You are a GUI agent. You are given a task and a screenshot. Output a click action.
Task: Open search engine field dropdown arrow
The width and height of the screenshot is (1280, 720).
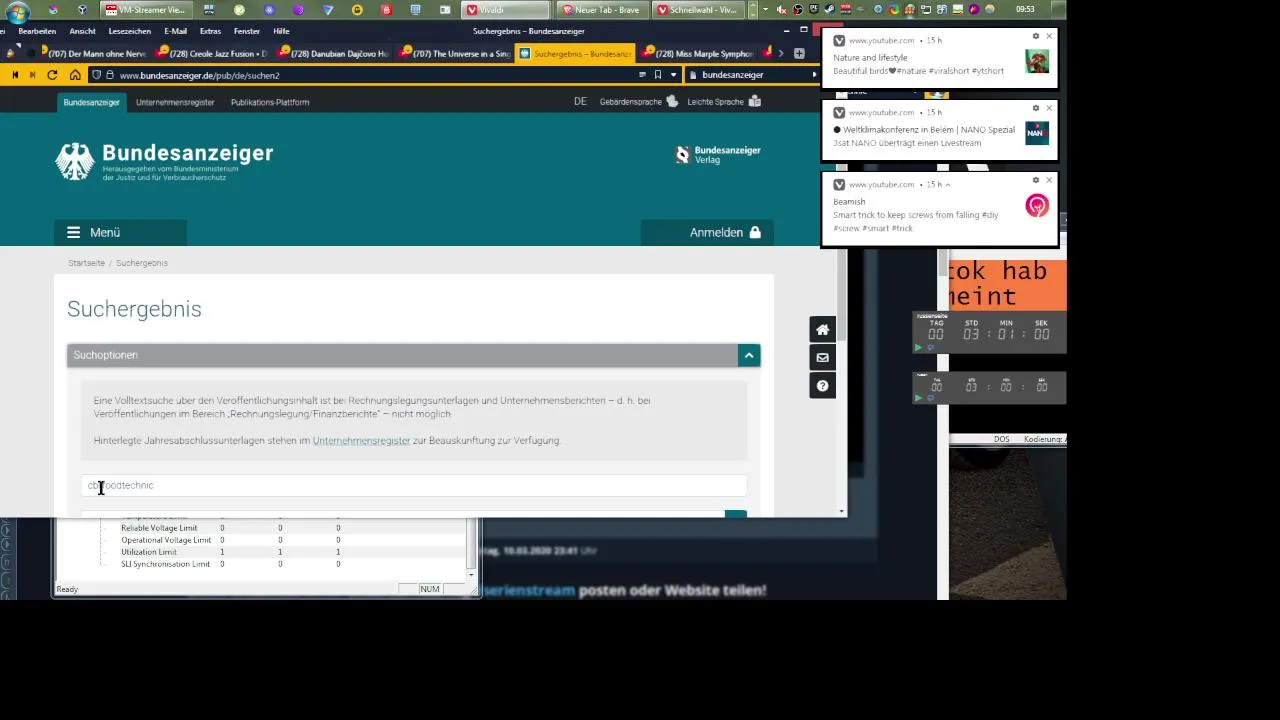tap(816, 75)
